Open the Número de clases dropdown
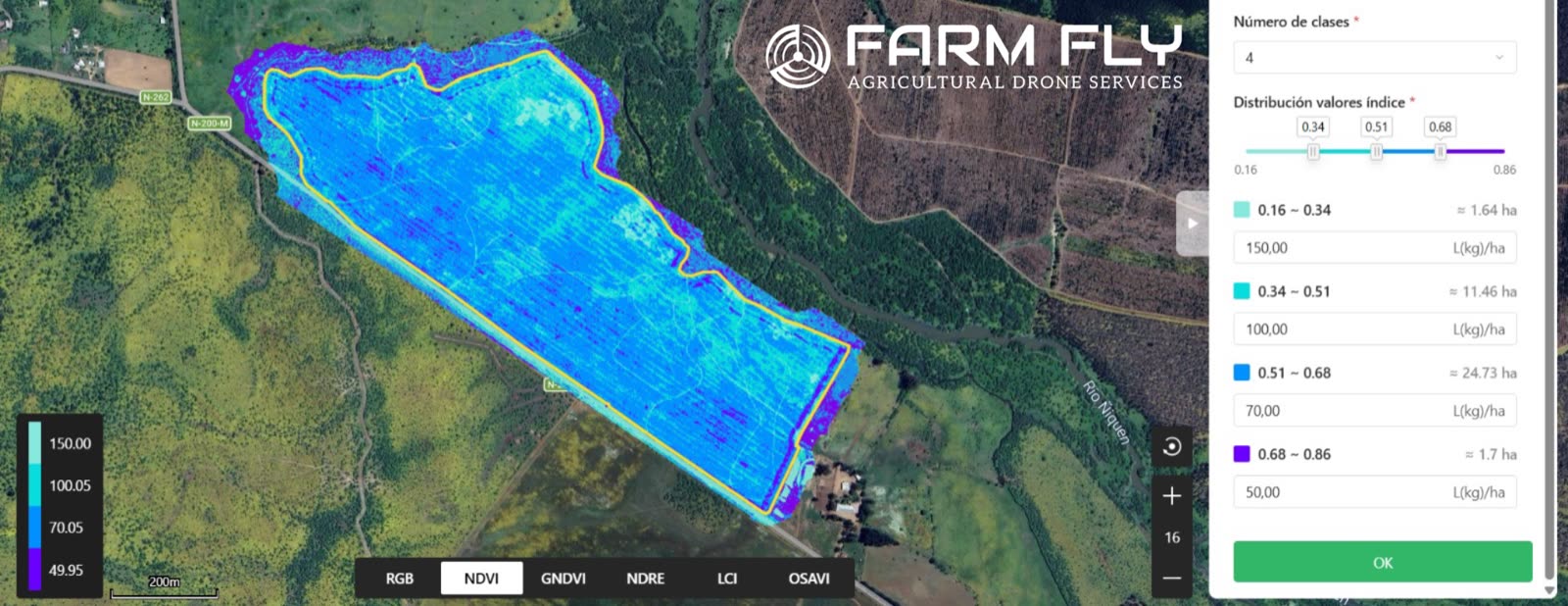This screenshot has width=1568, height=606. pos(1375,57)
